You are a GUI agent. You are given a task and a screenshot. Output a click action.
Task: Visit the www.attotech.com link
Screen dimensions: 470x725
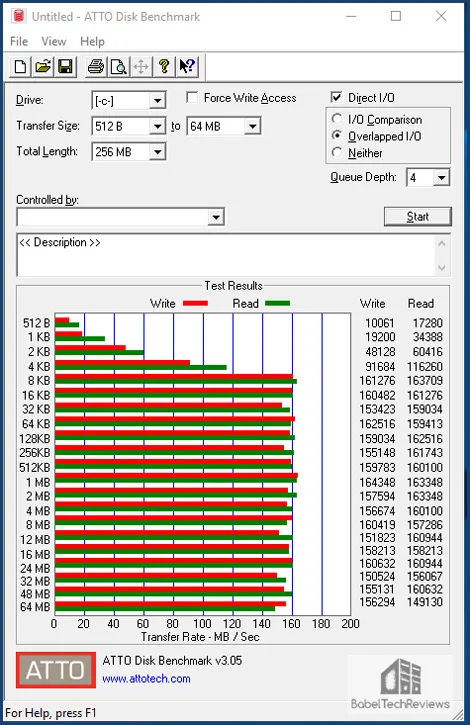pos(146,679)
